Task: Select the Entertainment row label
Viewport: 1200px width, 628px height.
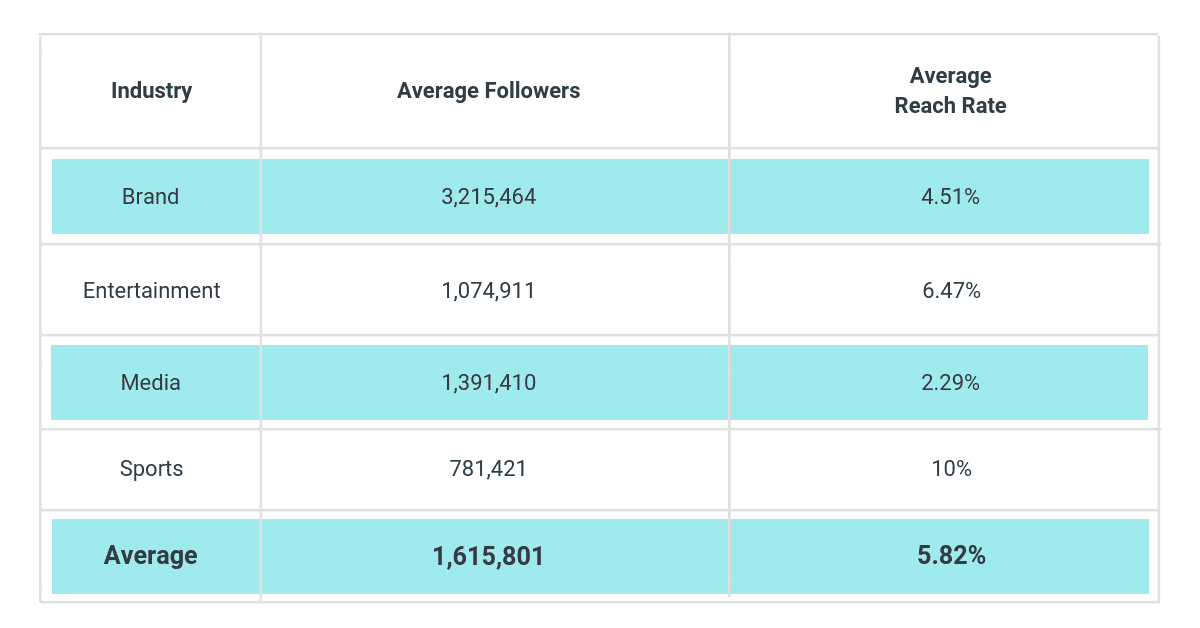Action: pyautogui.click(x=151, y=291)
